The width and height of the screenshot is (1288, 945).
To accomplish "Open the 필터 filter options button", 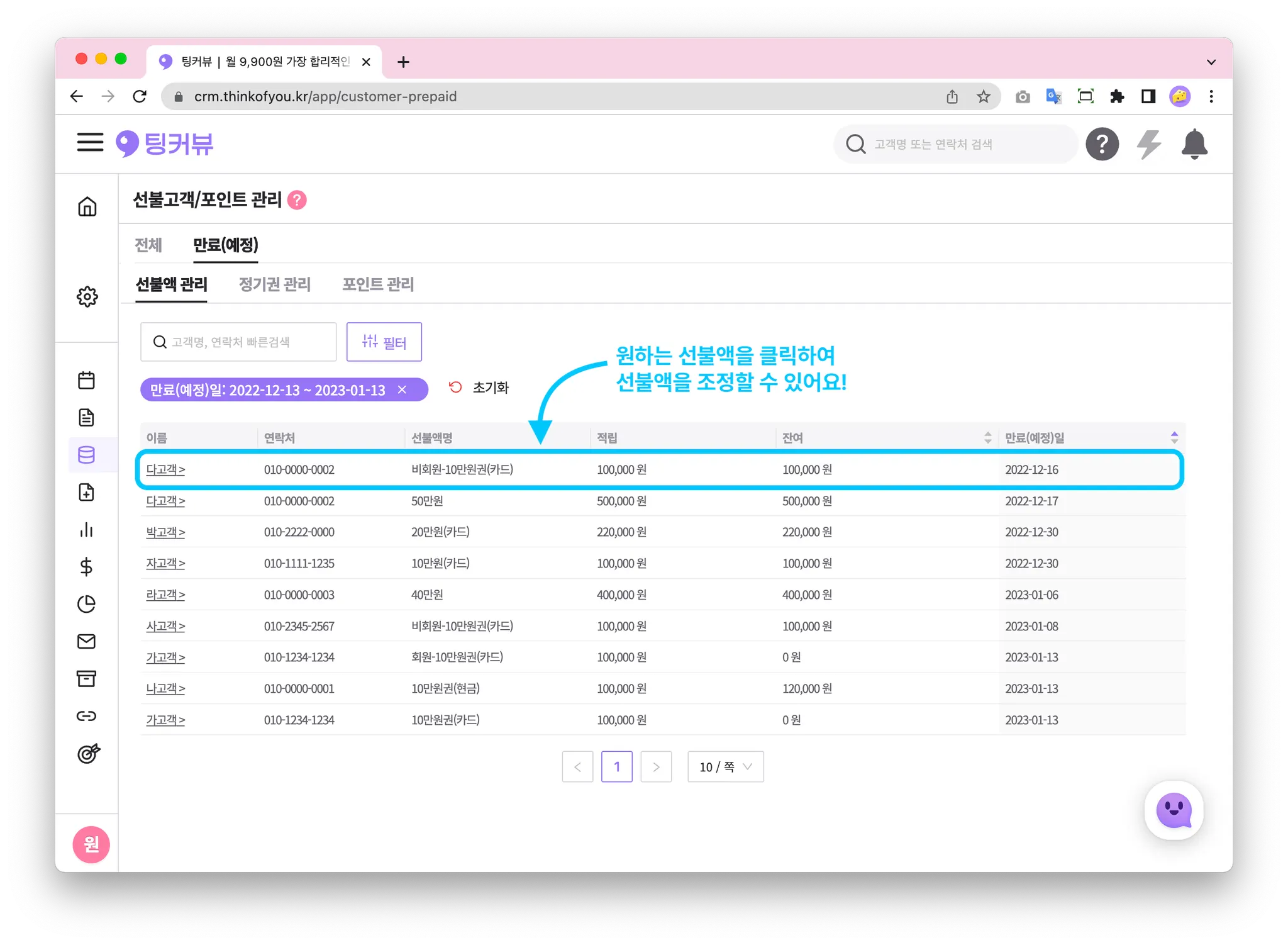I will coord(384,342).
